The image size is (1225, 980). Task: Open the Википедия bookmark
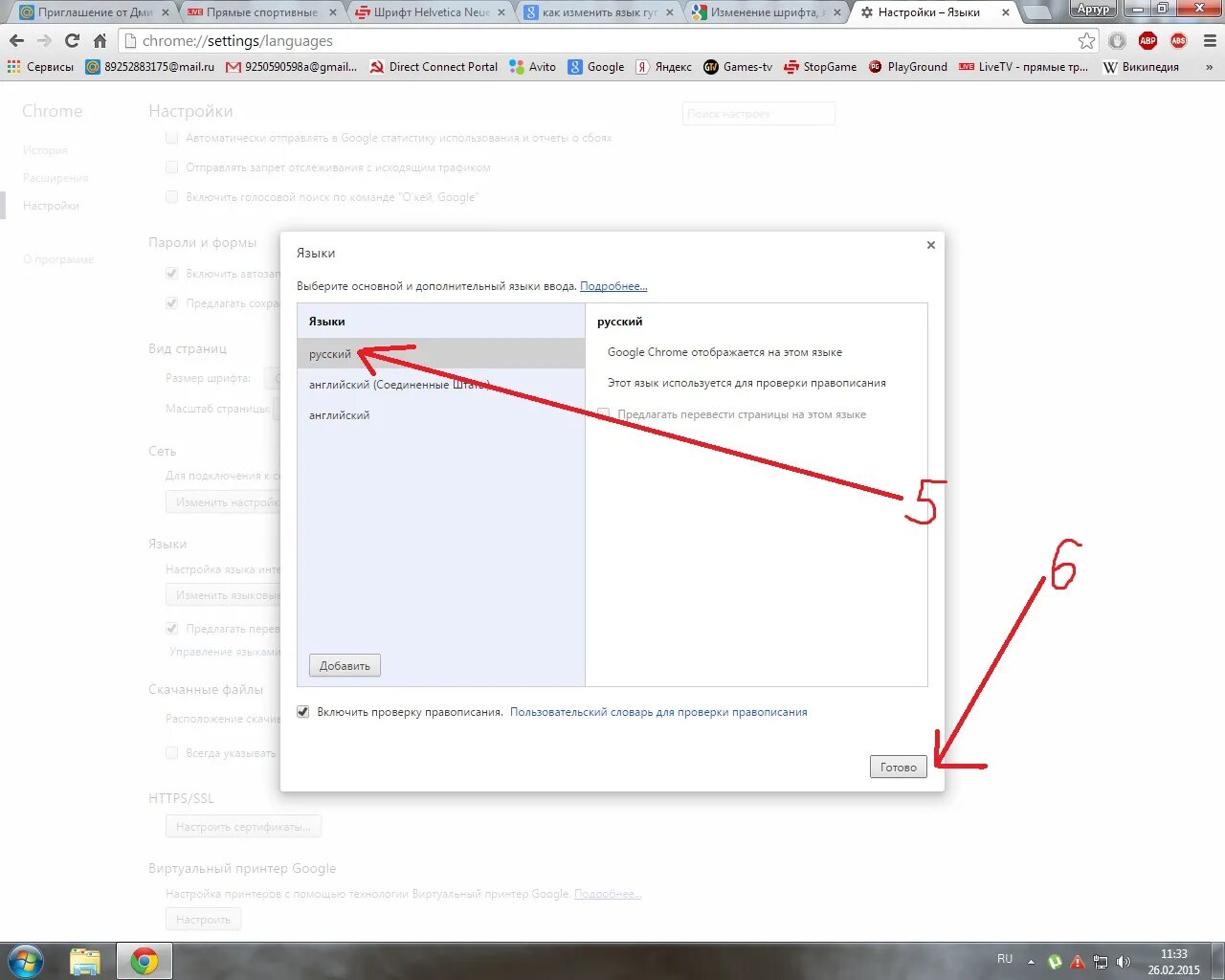1141,67
